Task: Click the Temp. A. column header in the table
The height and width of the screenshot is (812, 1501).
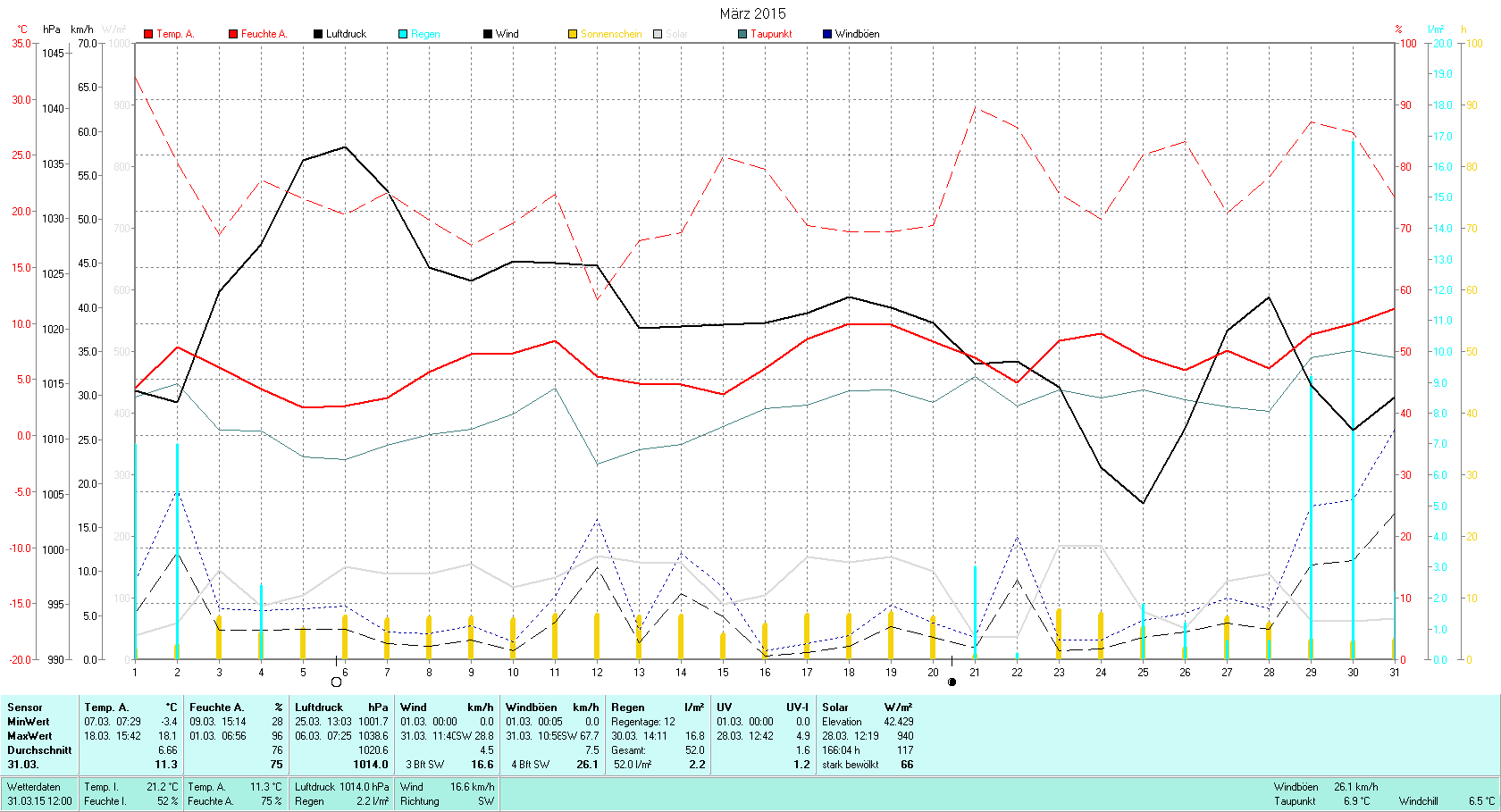Action: click(x=131, y=707)
